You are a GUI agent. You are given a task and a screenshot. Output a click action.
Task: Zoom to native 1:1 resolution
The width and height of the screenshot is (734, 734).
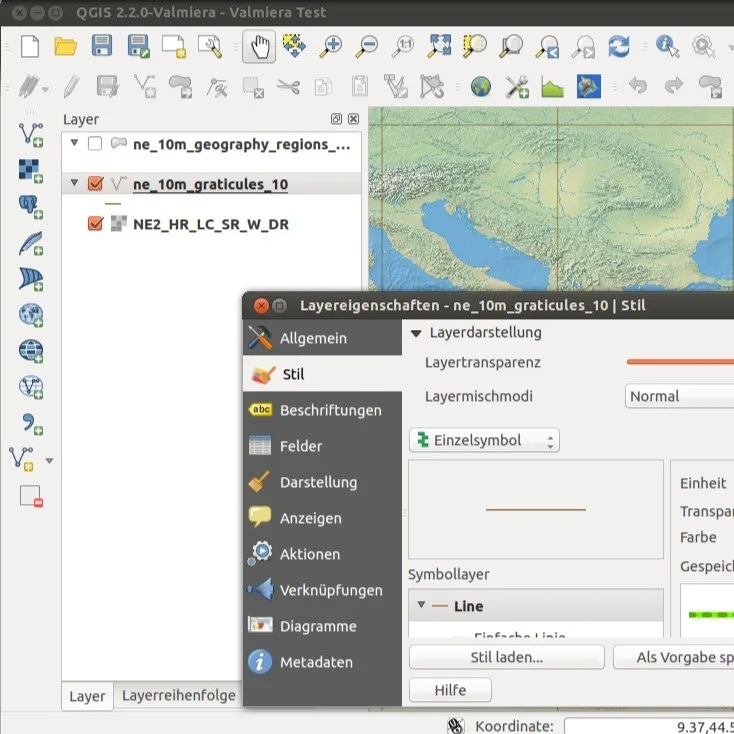[x=403, y=46]
